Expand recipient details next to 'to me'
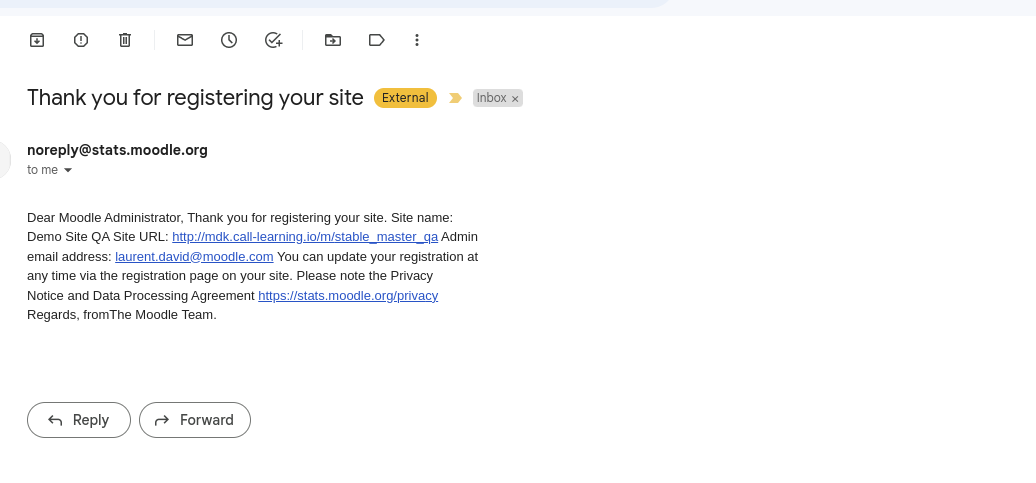This screenshot has width=1036, height=483. 67,170
